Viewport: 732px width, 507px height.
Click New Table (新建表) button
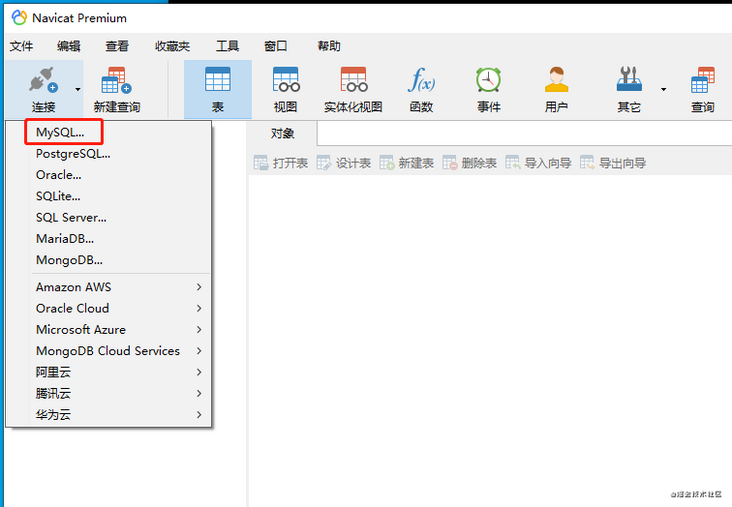pos(407,163)
